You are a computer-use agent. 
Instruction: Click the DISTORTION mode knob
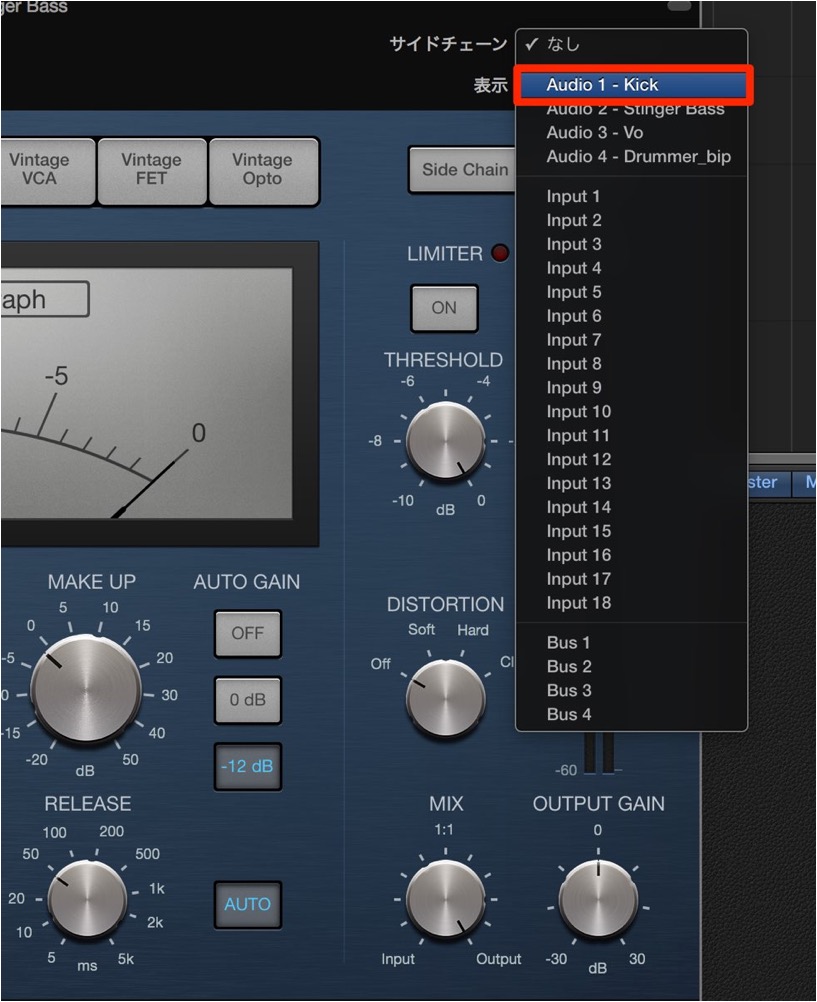446,698
